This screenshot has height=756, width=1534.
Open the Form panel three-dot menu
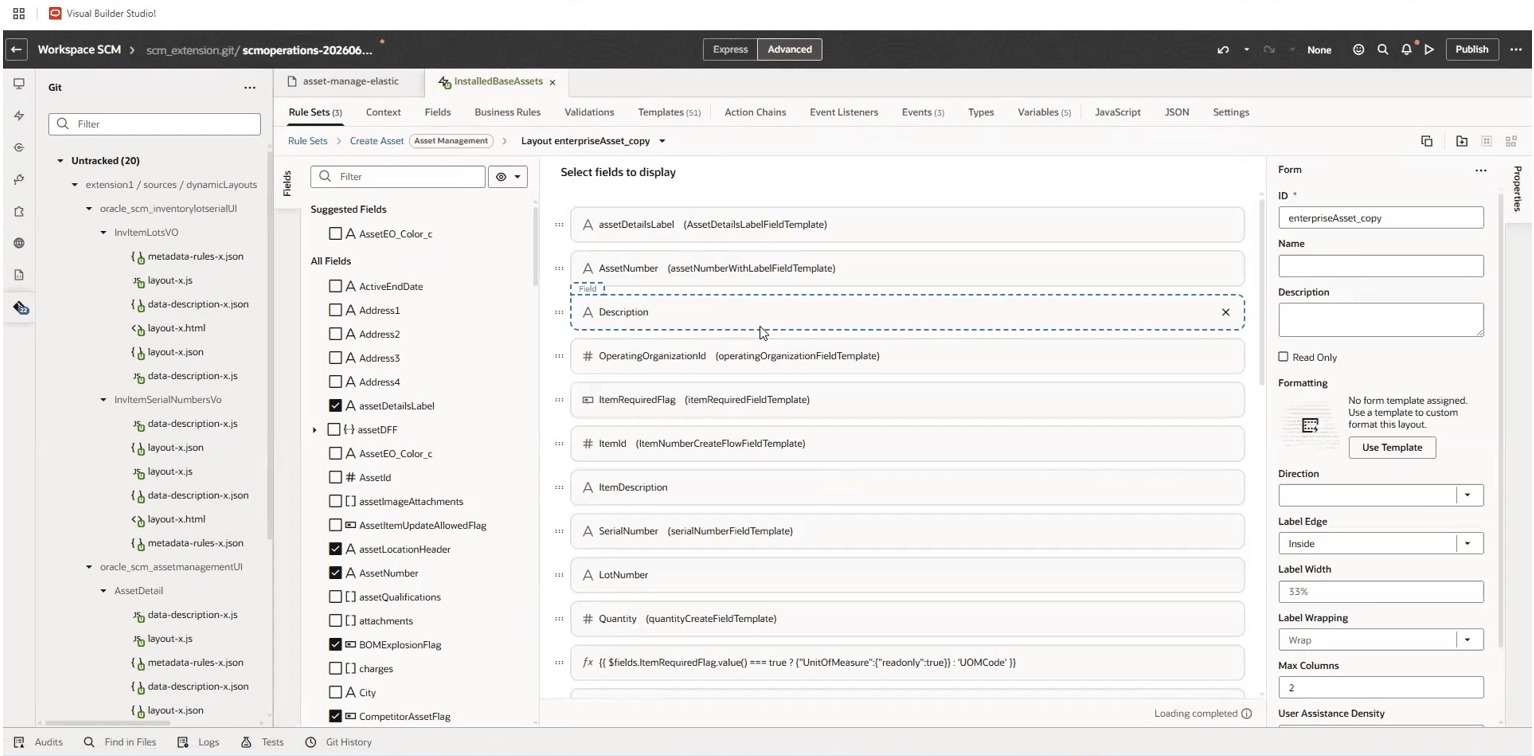tap(1481, 170)
